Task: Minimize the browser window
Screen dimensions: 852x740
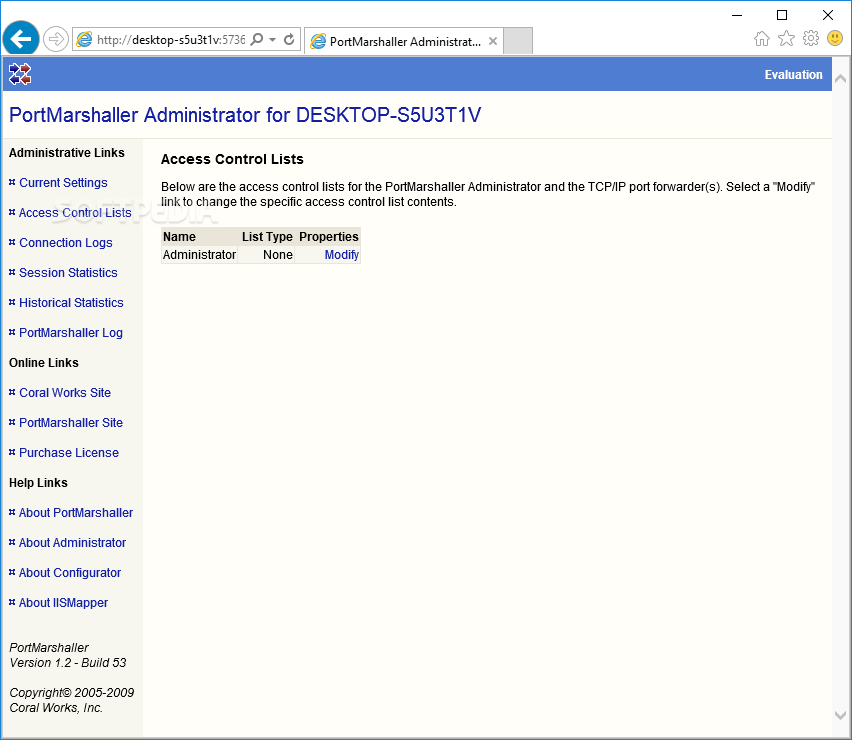Action: (736, 15)
